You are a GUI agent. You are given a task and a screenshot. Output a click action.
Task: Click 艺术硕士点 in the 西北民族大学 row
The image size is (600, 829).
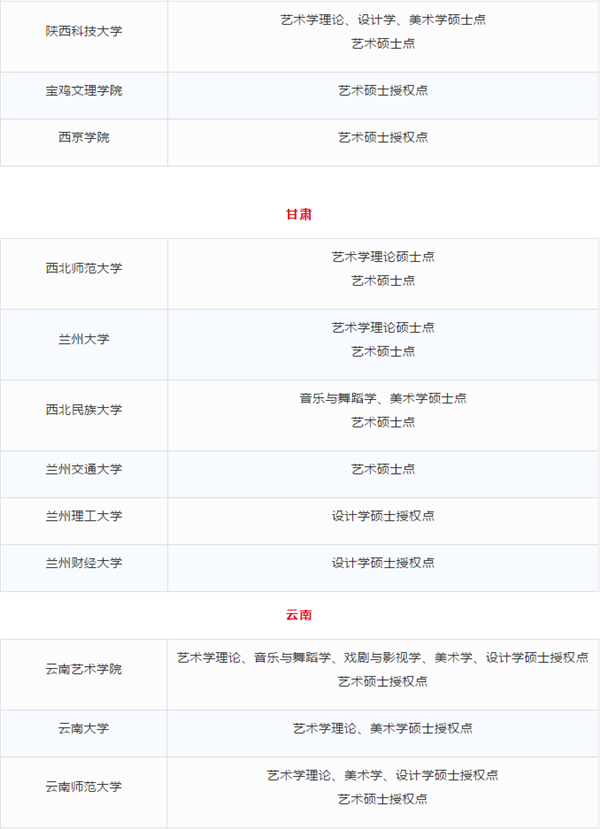click(383, 422)
